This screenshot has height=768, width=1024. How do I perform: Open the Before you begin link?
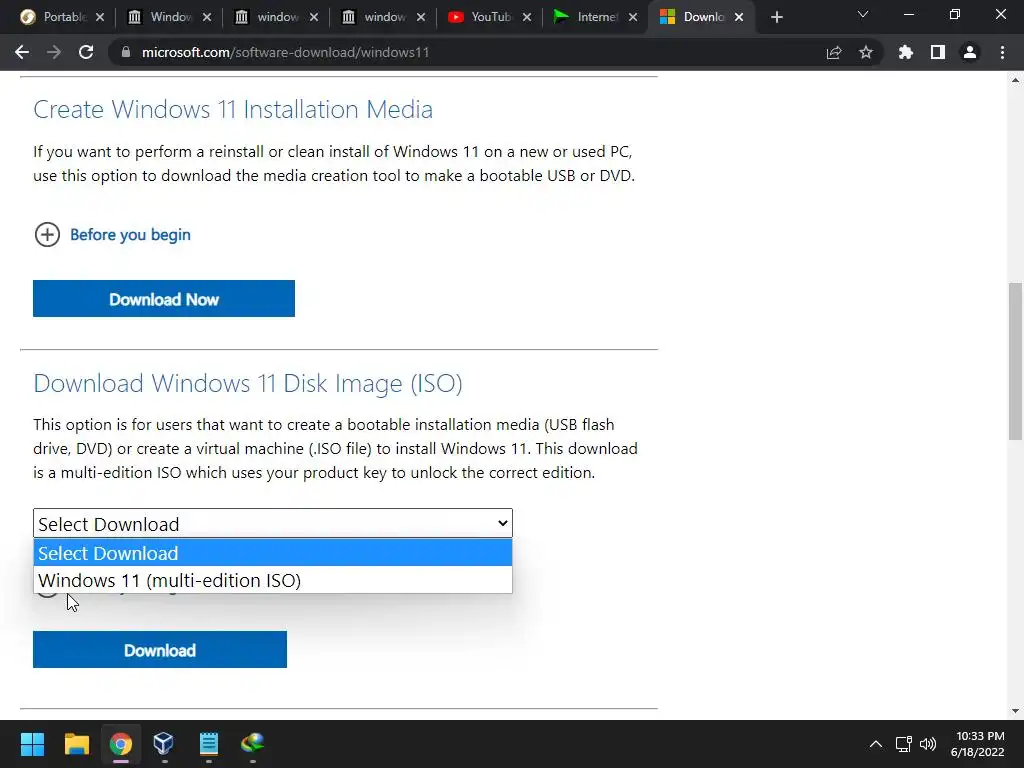pos(130,234)
